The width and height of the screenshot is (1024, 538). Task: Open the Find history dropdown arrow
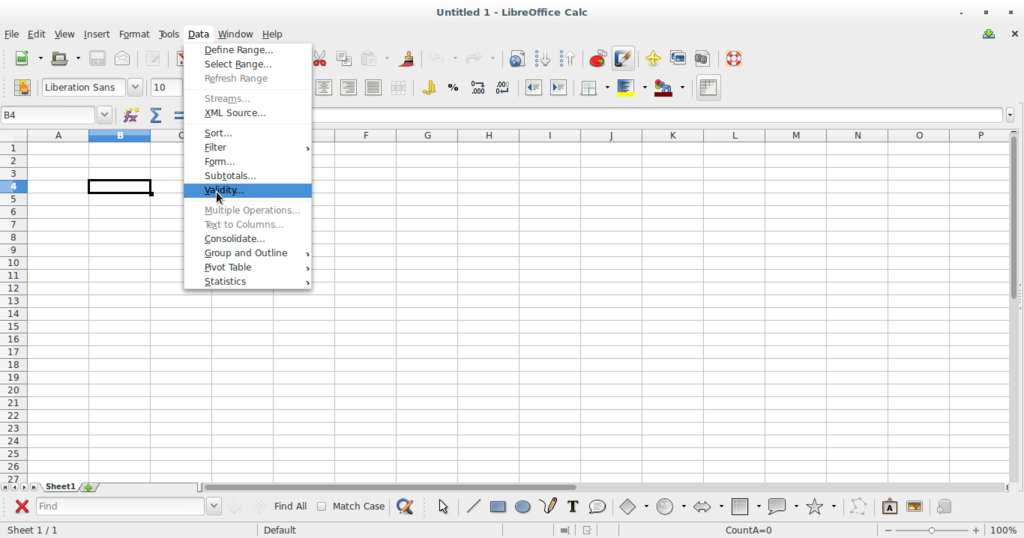pyautogui.click(x=213, y=507)
